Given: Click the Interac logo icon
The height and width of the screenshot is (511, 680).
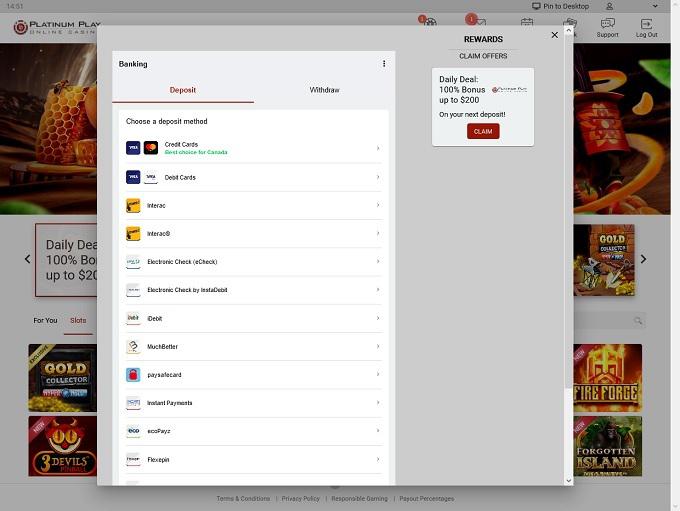Looking at the screenshot, I should click(133, 205).
